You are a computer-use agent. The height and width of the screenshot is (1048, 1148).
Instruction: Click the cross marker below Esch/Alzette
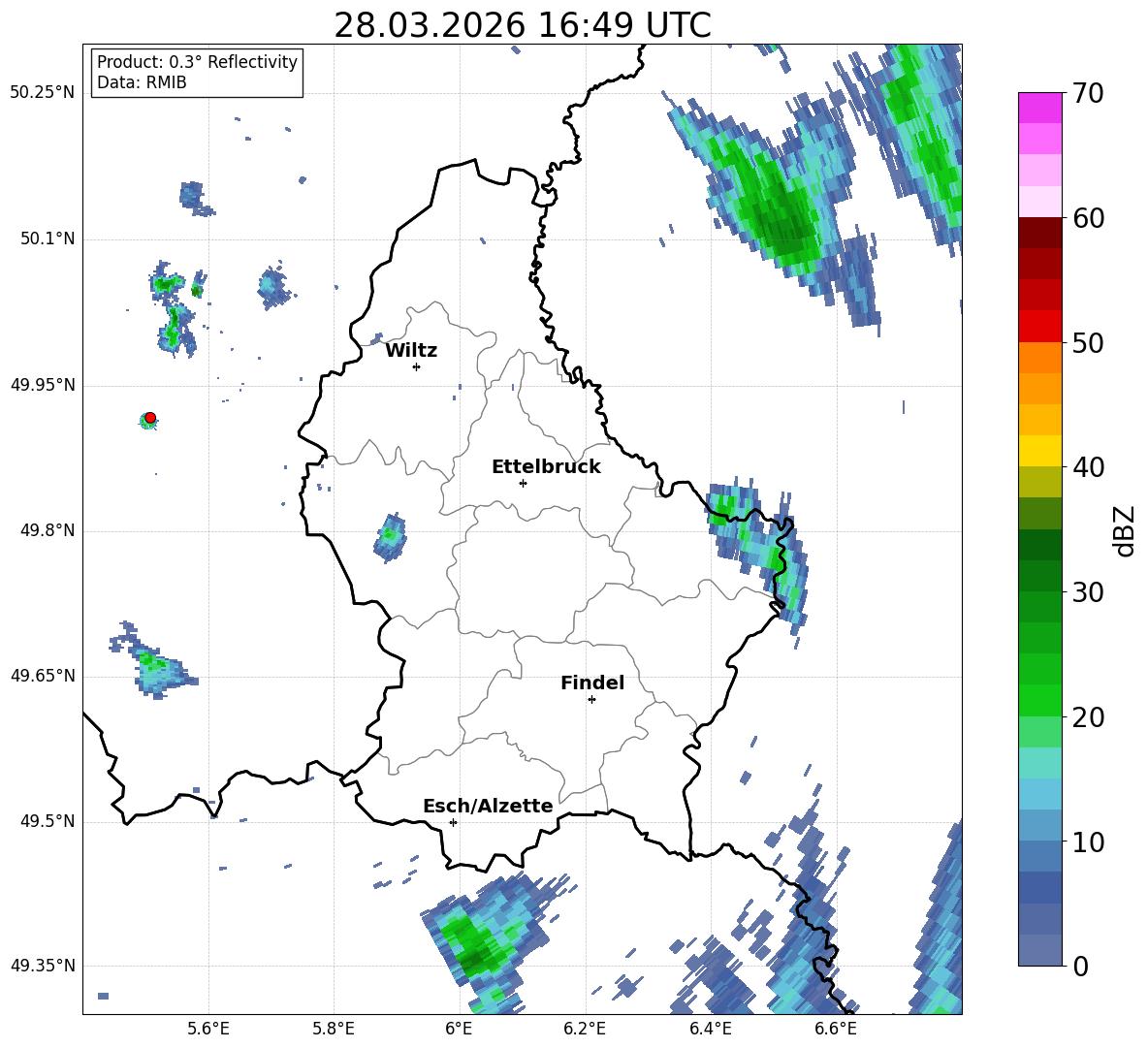pyautogui.click(x=453, y=822)
